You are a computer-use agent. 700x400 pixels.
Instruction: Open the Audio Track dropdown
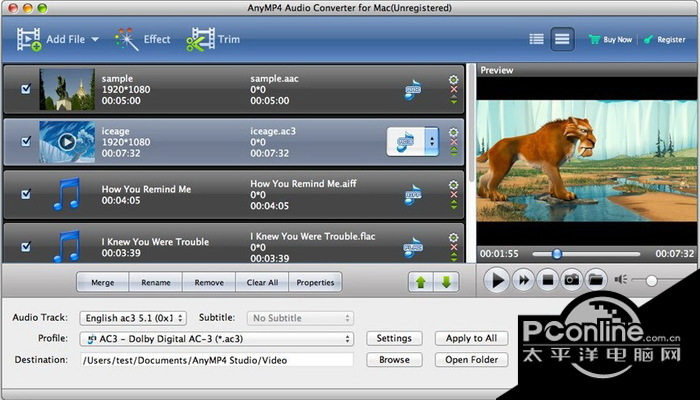(133, 318)
